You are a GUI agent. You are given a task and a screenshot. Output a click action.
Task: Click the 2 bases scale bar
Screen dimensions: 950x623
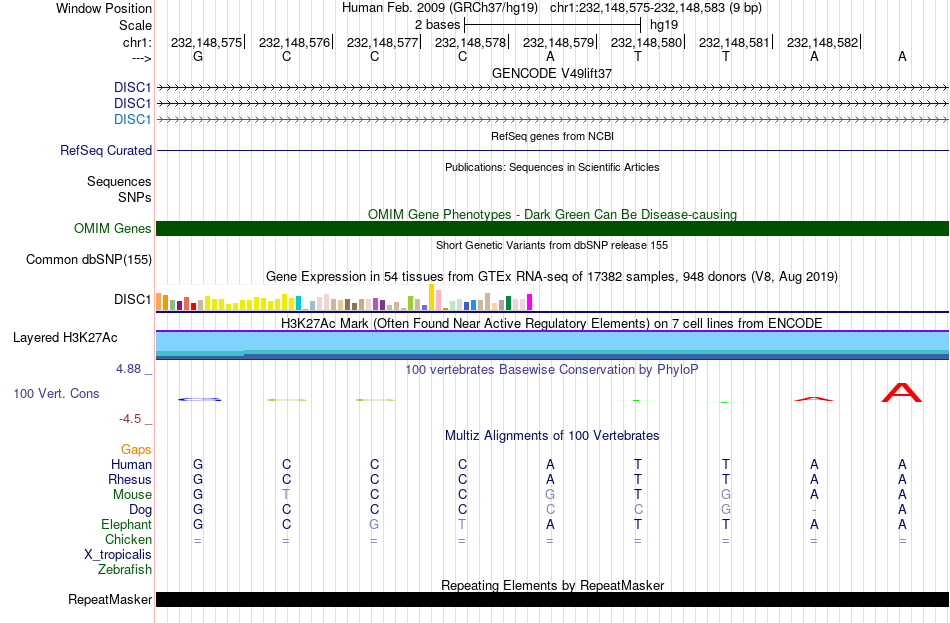coord(552,25)
